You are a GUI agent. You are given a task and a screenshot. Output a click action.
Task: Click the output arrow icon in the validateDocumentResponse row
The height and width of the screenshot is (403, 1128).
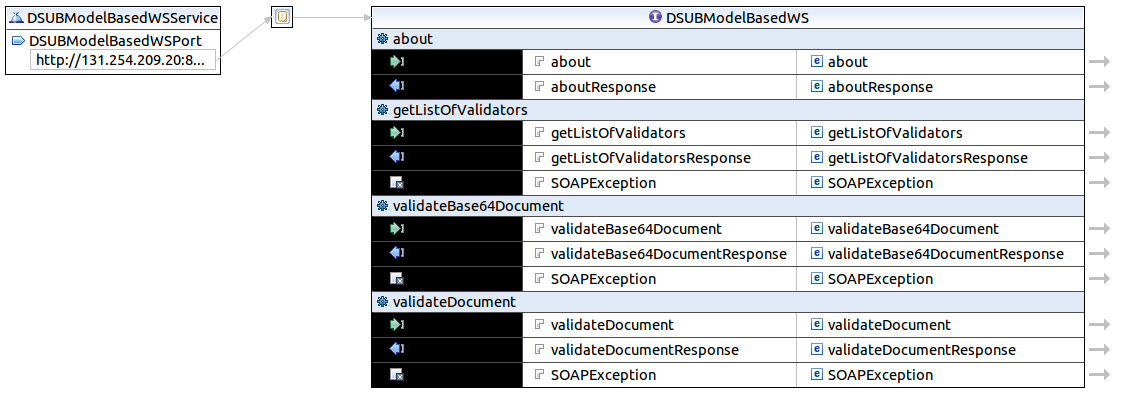coord(397,350)
